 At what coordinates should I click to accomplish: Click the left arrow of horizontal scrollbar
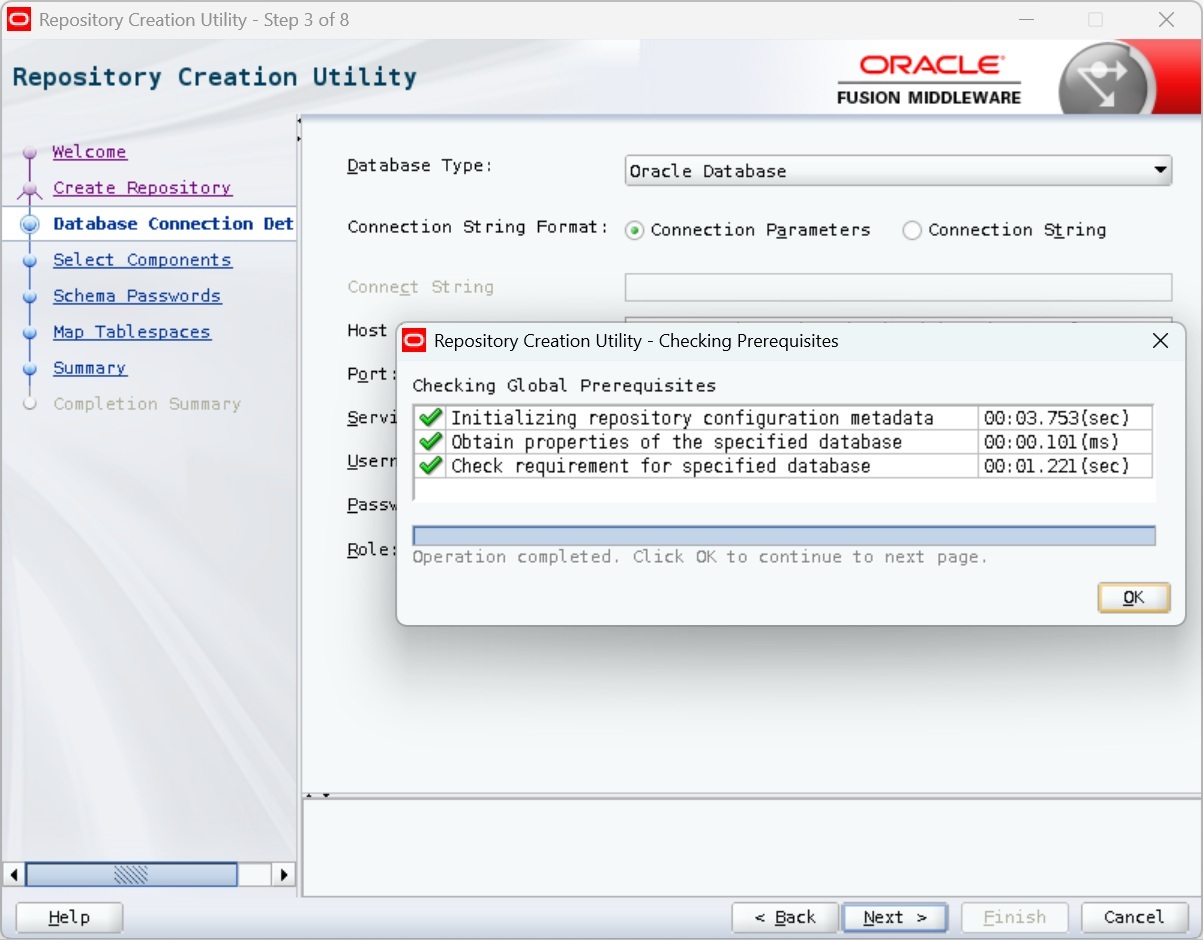[14, 874]
